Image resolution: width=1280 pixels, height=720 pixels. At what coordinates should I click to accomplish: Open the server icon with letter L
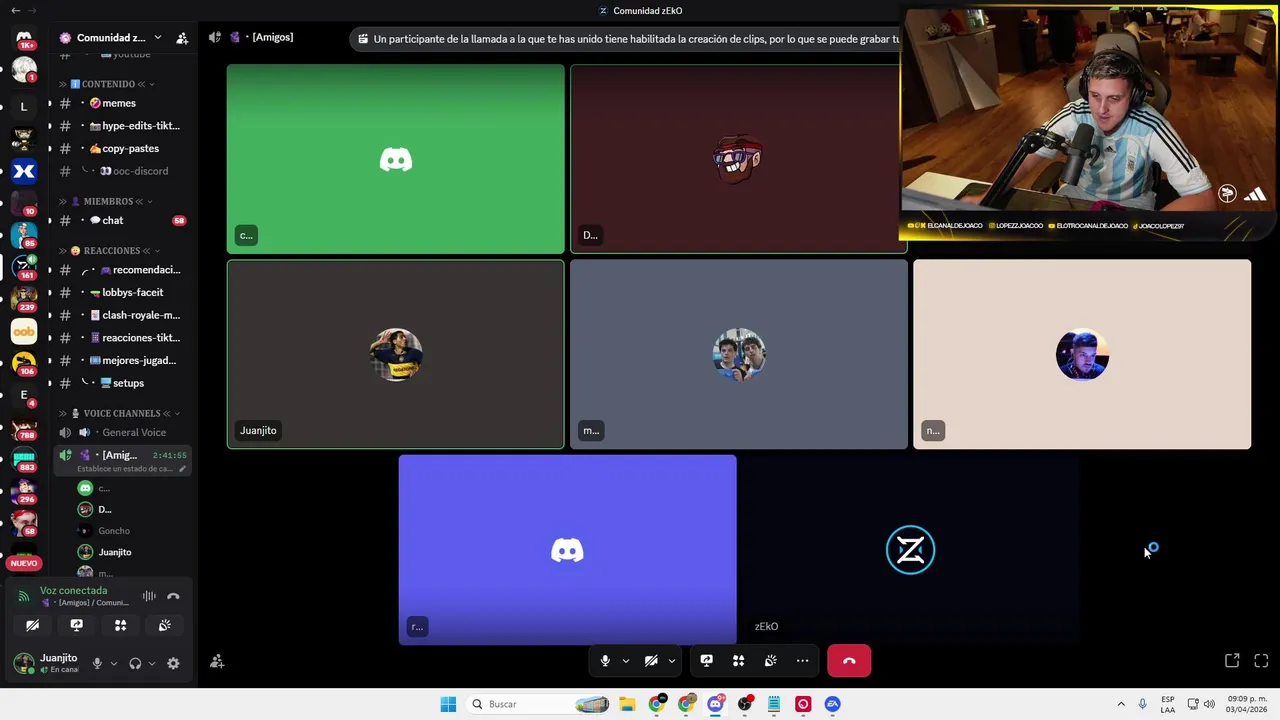click(24, 106)
